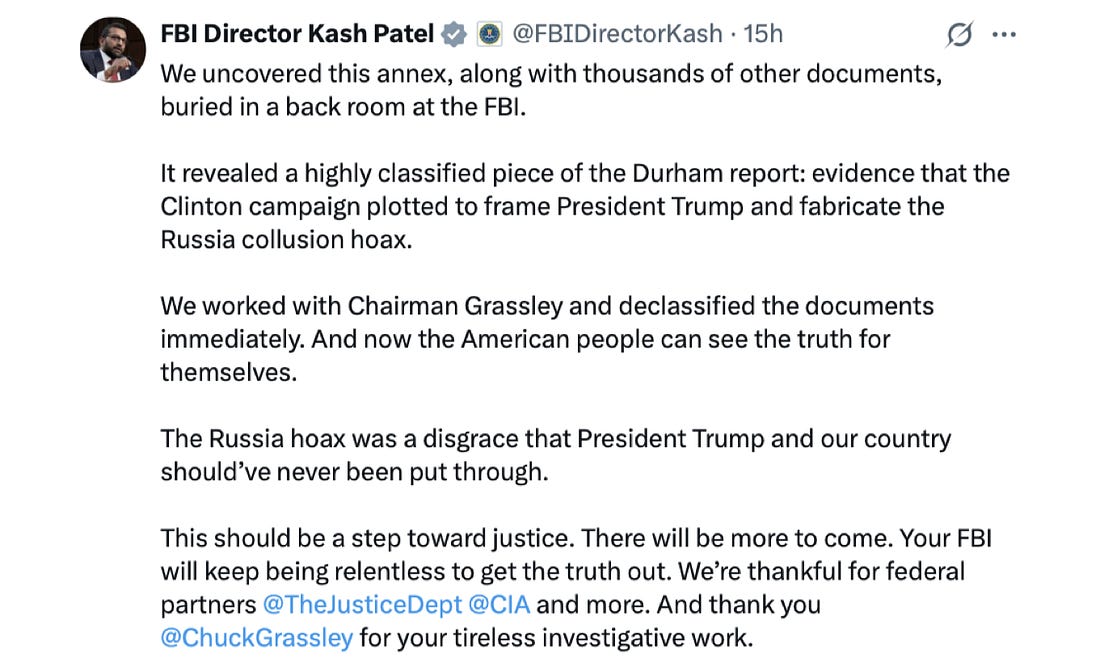Click the line "We uncovered this annex"
1100x658 pixels.
[551, 73]
